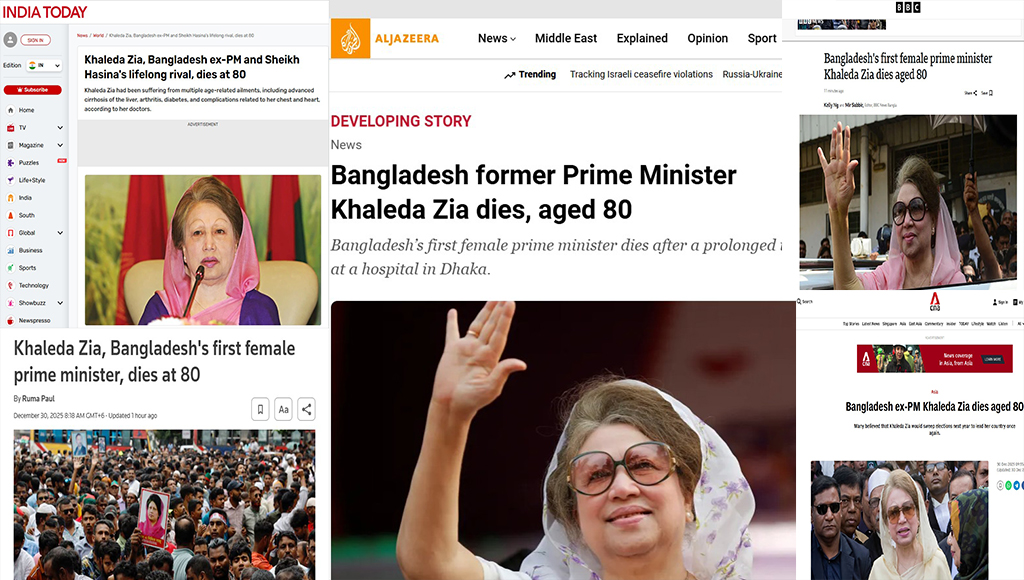
Task: Expand the Magazine sidebar chevron
Action: (60, 146)
